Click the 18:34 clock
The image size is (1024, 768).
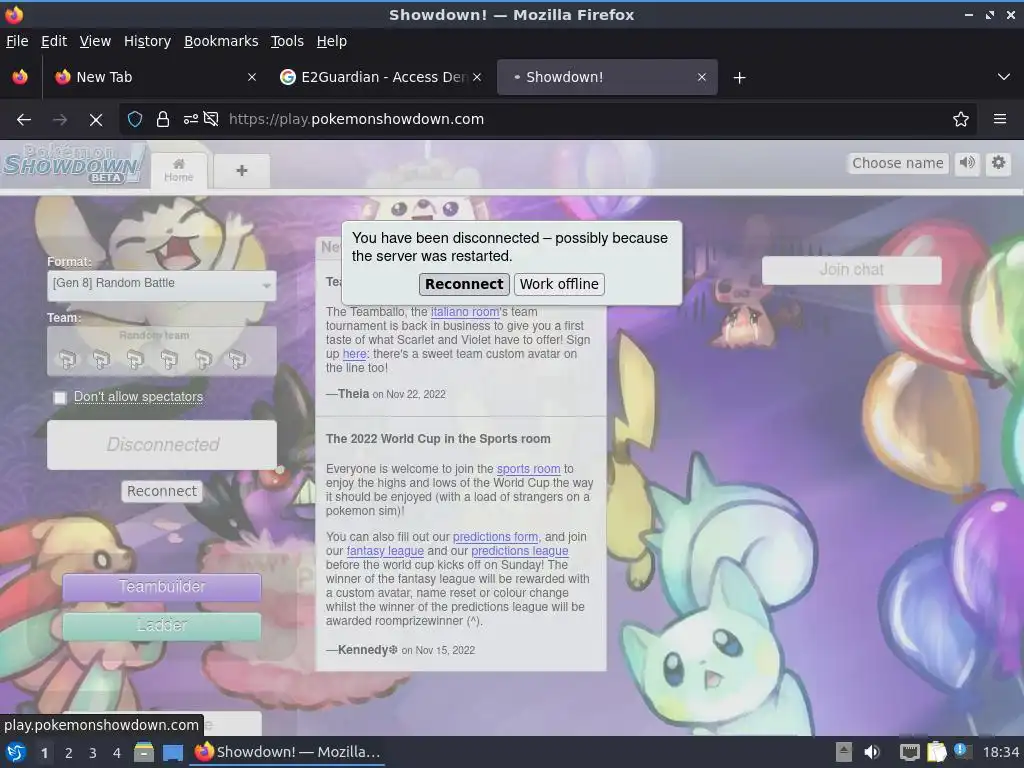1000,752
